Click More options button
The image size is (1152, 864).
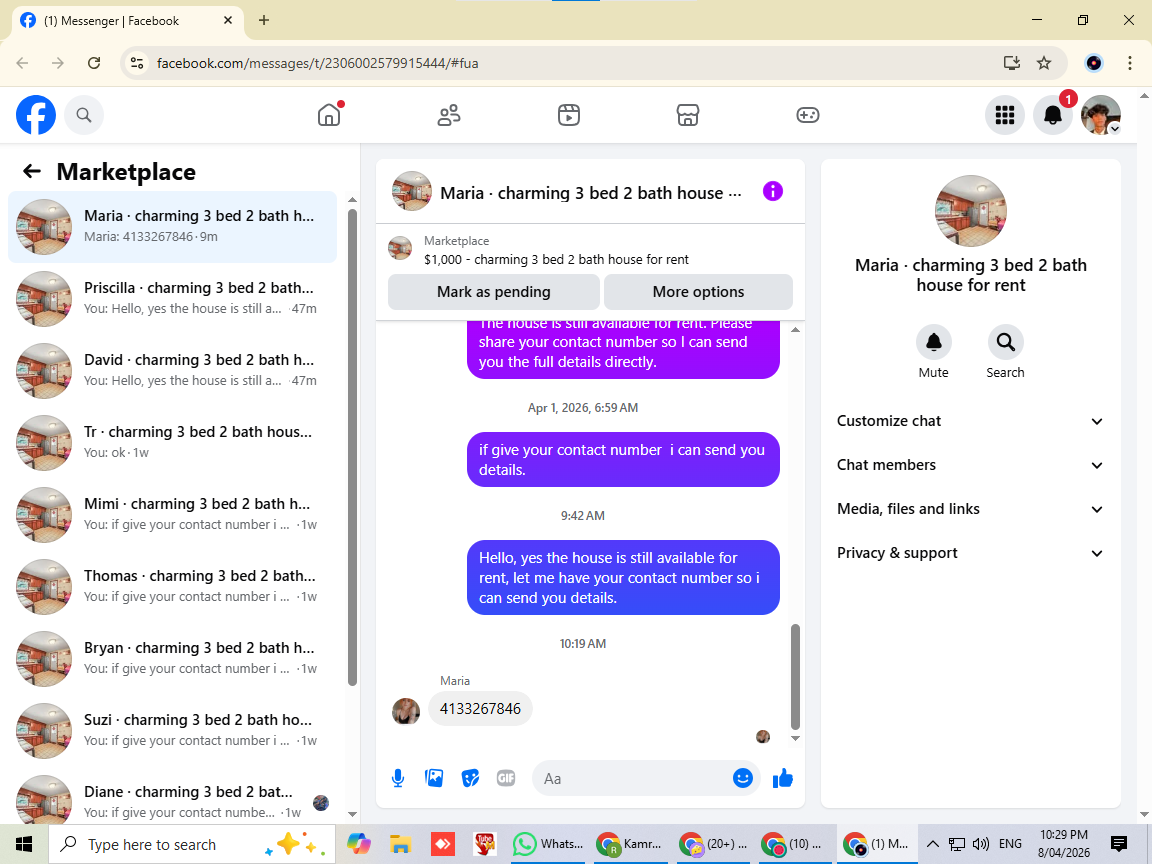tap(698, 292)
